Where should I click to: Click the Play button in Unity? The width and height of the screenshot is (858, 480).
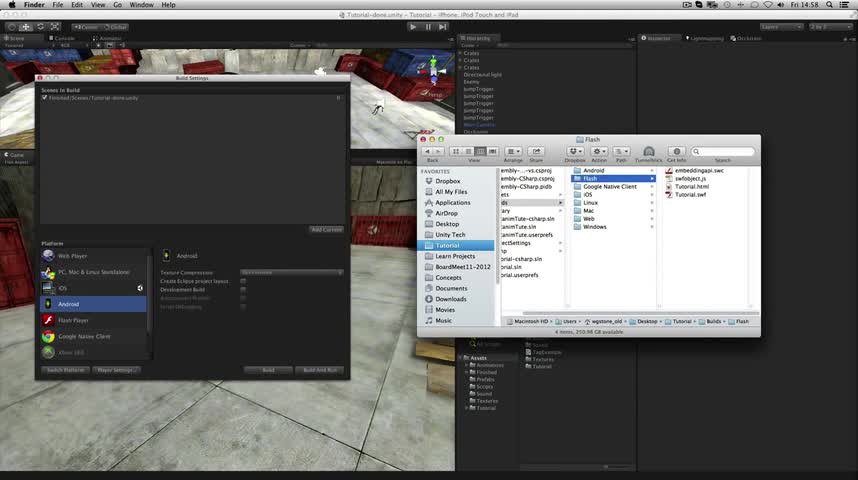pyautogui.click(x=413, y=27)
